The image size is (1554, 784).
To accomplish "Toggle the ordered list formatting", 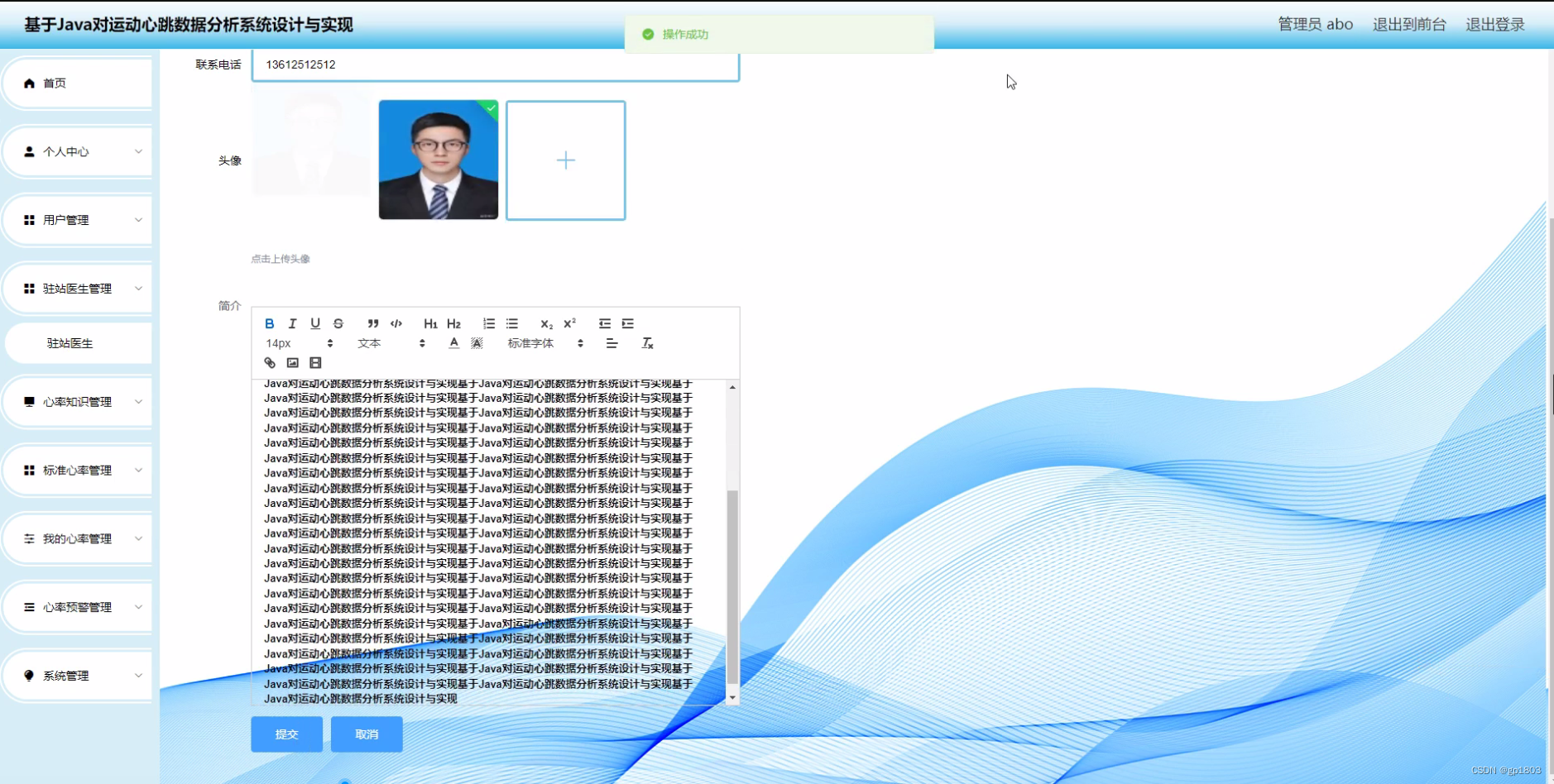I will click(x=489, y=323).
